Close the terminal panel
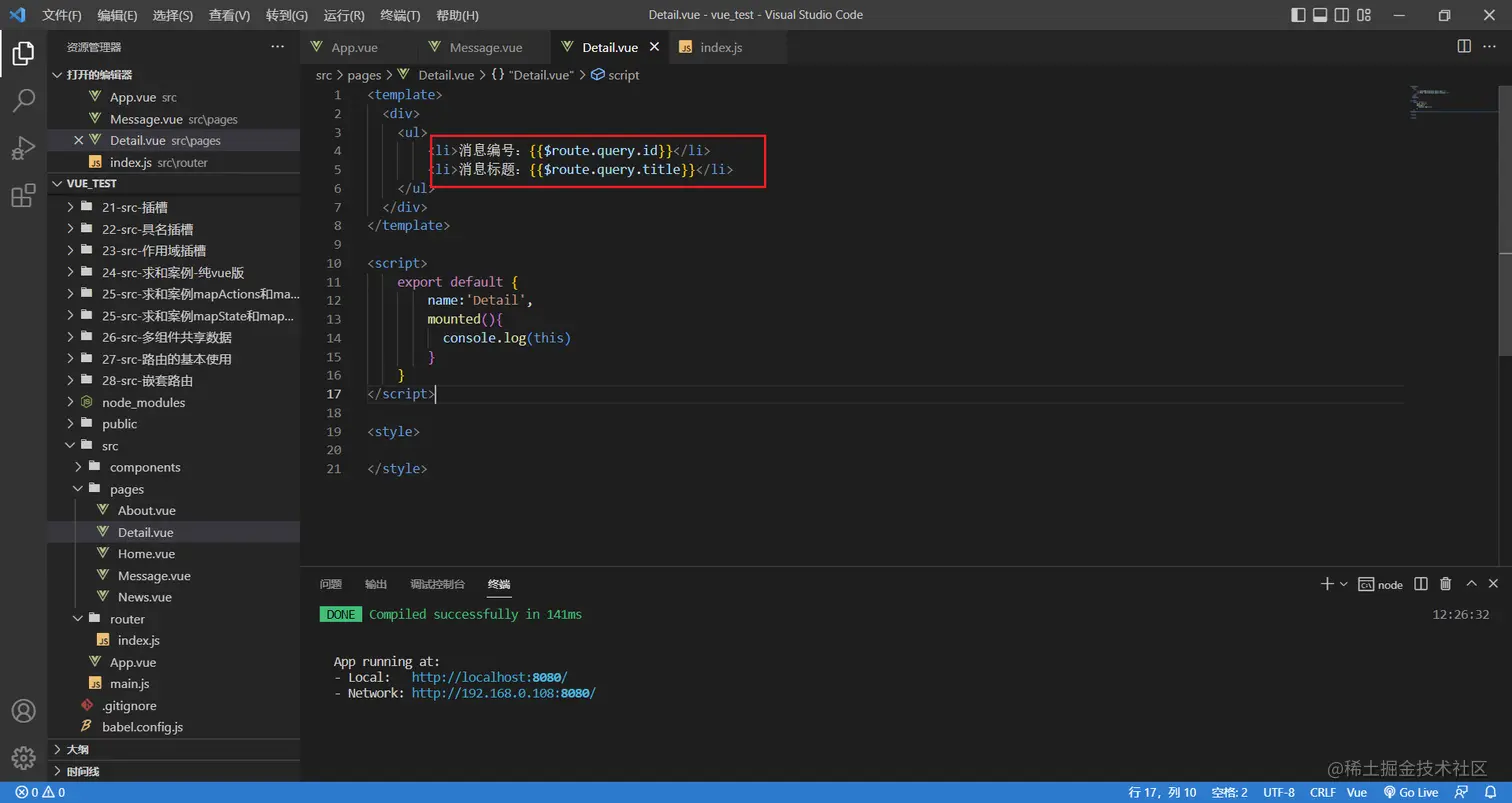Screen dimensions: 1512x803 1494,584
